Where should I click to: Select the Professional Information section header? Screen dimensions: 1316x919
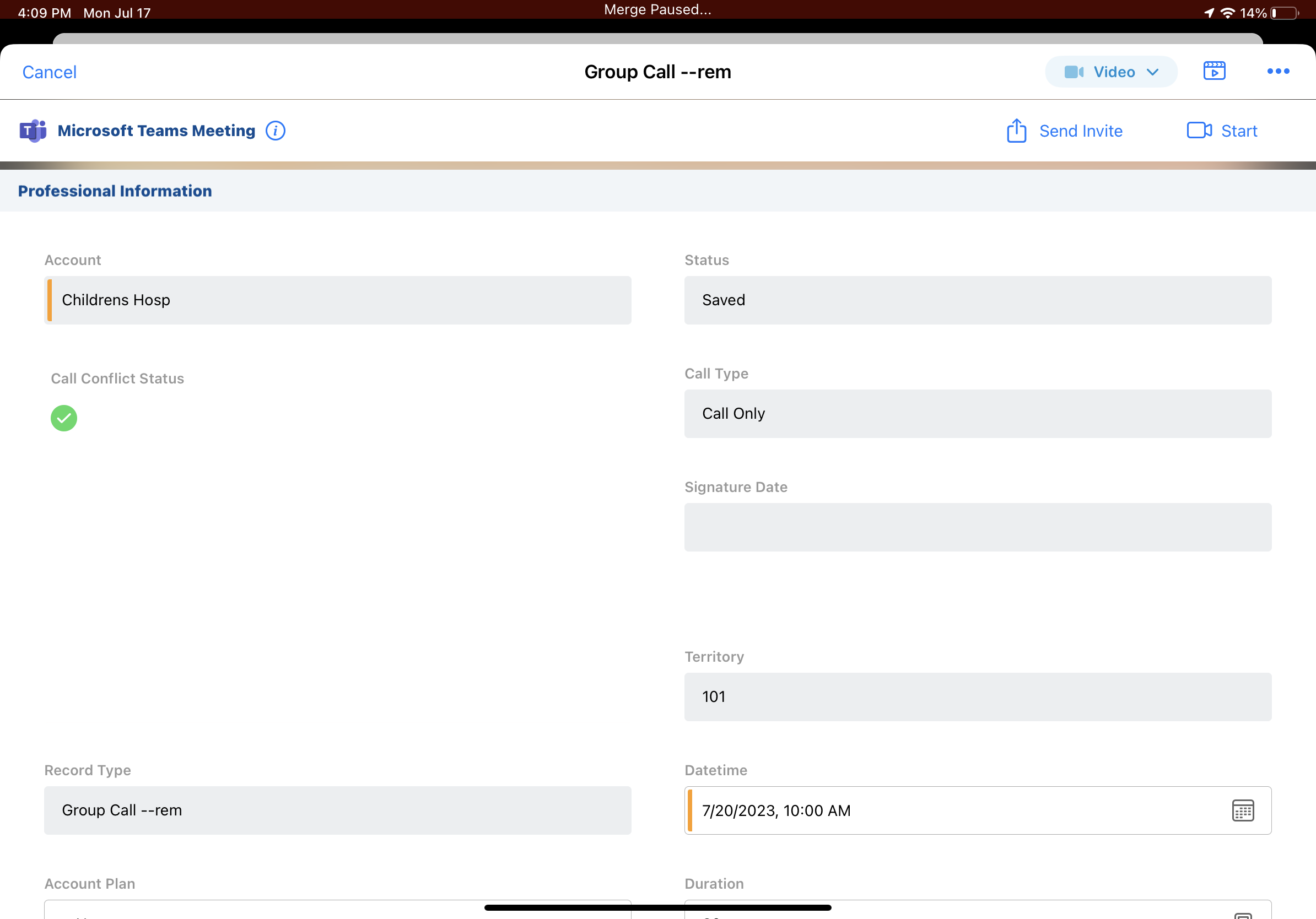point(115,191)
